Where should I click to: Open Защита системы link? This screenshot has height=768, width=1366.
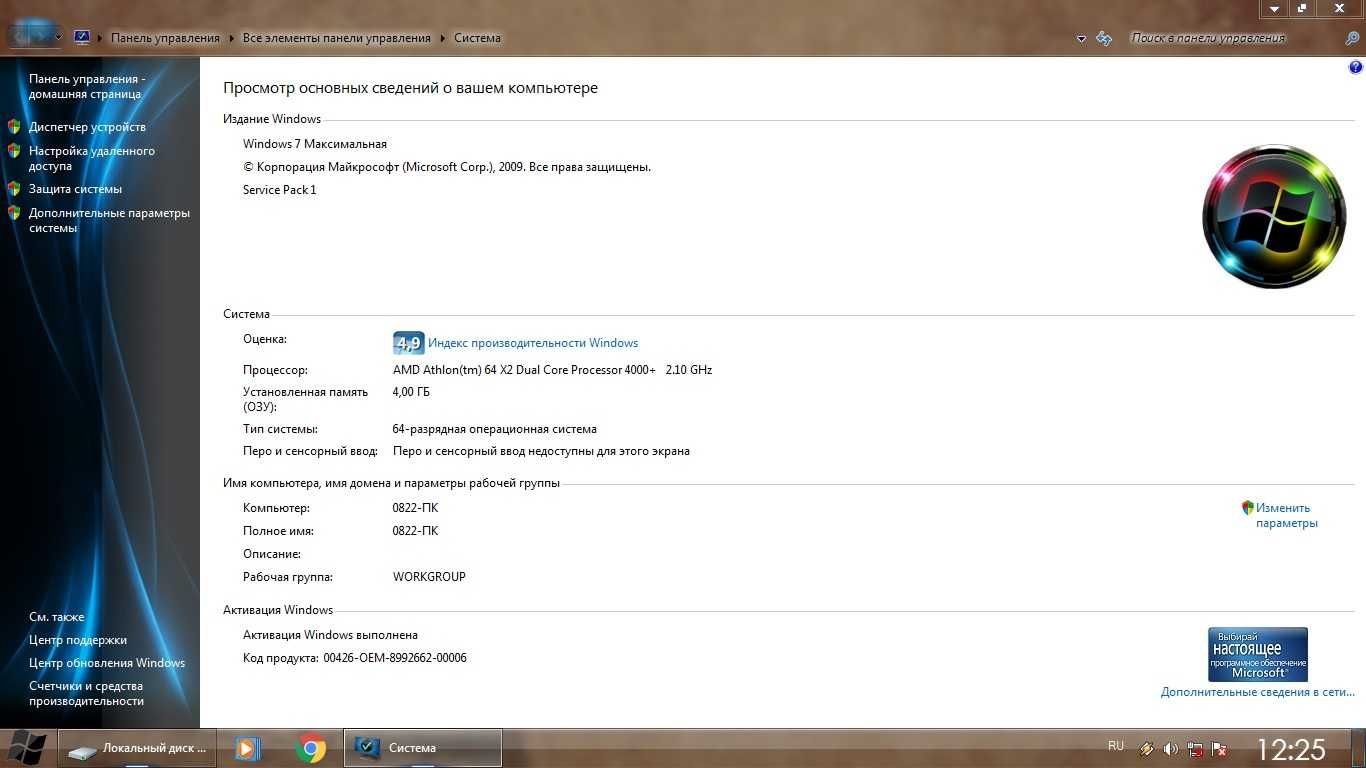click(75, 189)
